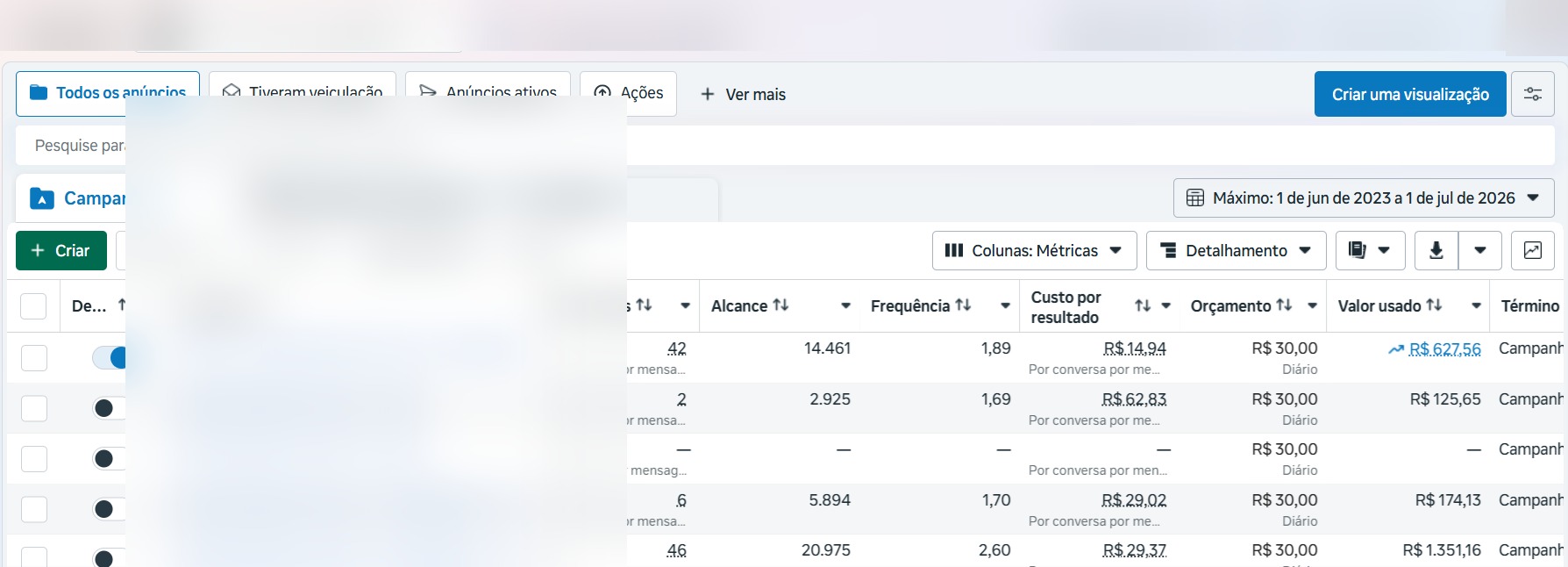The width and height of the screenshot is (1568, 567).
Task: Click the export download arrow icon
Action: 1436,251
